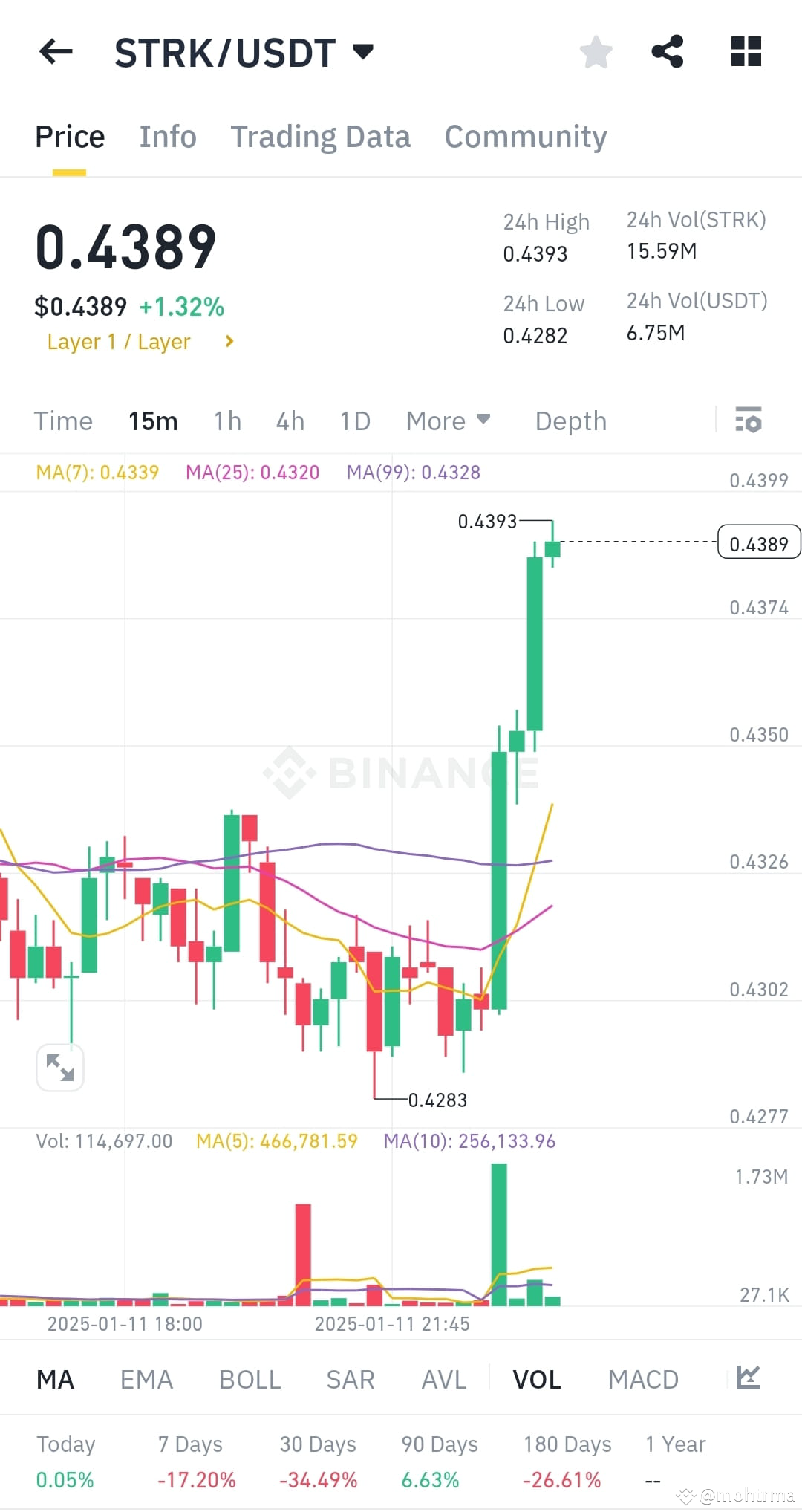View the Depth chart
This screenshot has height=1512, width=802.
click(x=570, y=421)
